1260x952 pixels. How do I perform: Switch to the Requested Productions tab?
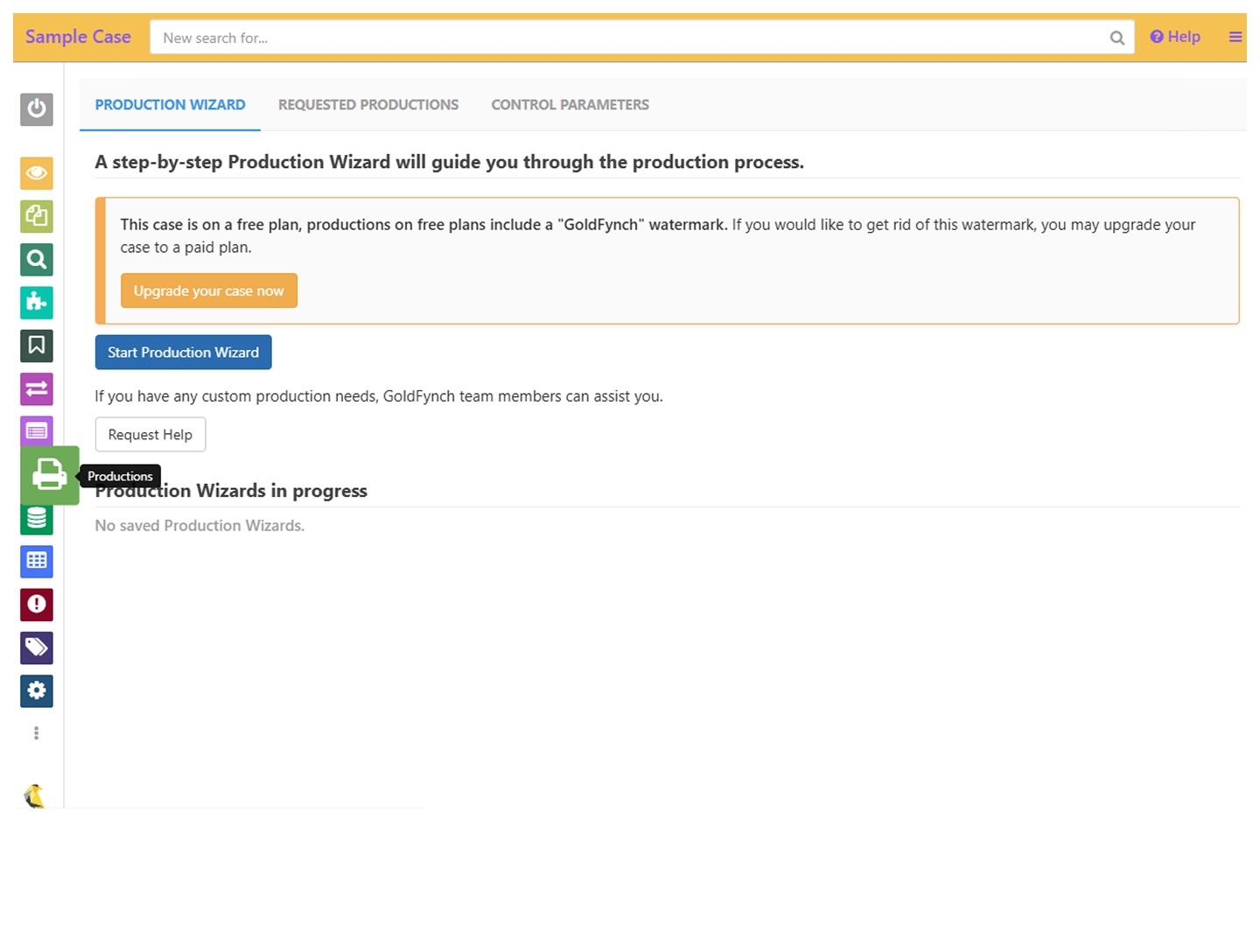click(367, 105)
